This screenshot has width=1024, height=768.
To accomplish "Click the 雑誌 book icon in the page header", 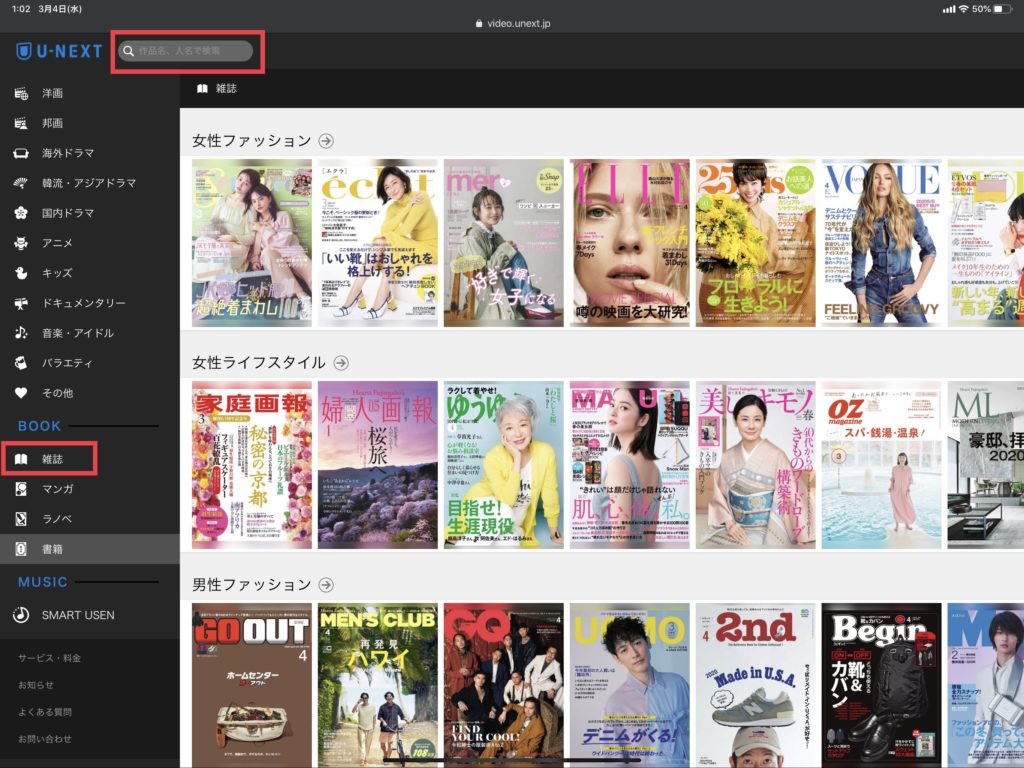I will click(x=202, y=89).
